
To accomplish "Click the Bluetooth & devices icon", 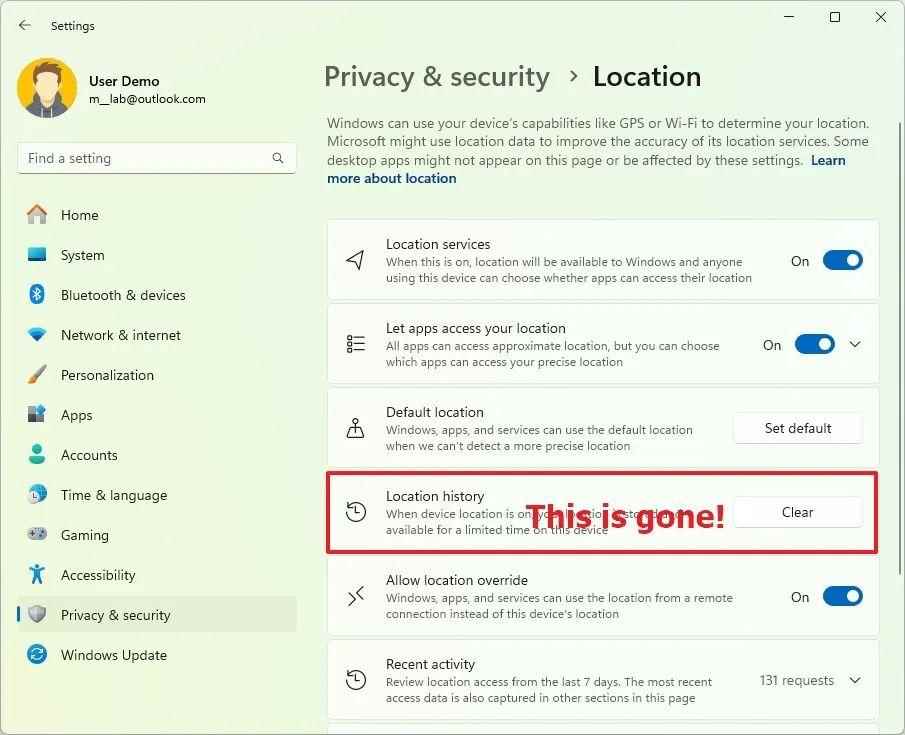I will pos(37,295).
